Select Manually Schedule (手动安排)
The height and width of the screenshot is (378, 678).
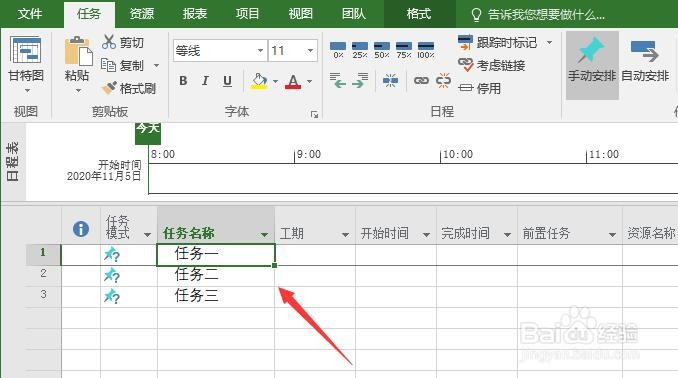[592, 65]
